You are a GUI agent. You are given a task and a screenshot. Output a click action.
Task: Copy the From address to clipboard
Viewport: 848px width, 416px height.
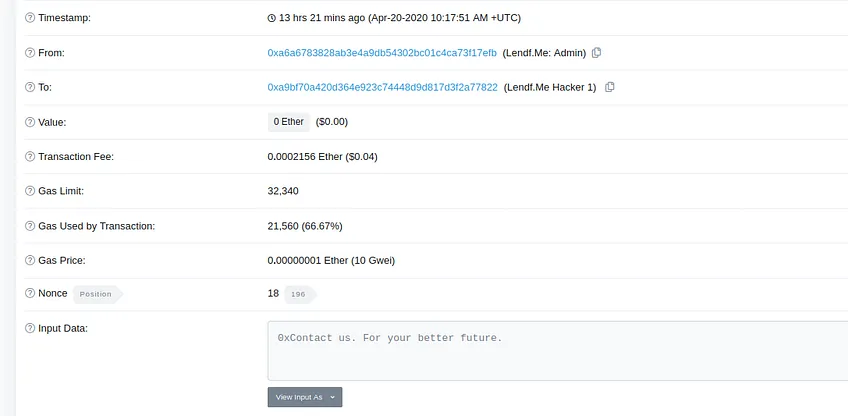pyautogui.click(x=597, y=52)
